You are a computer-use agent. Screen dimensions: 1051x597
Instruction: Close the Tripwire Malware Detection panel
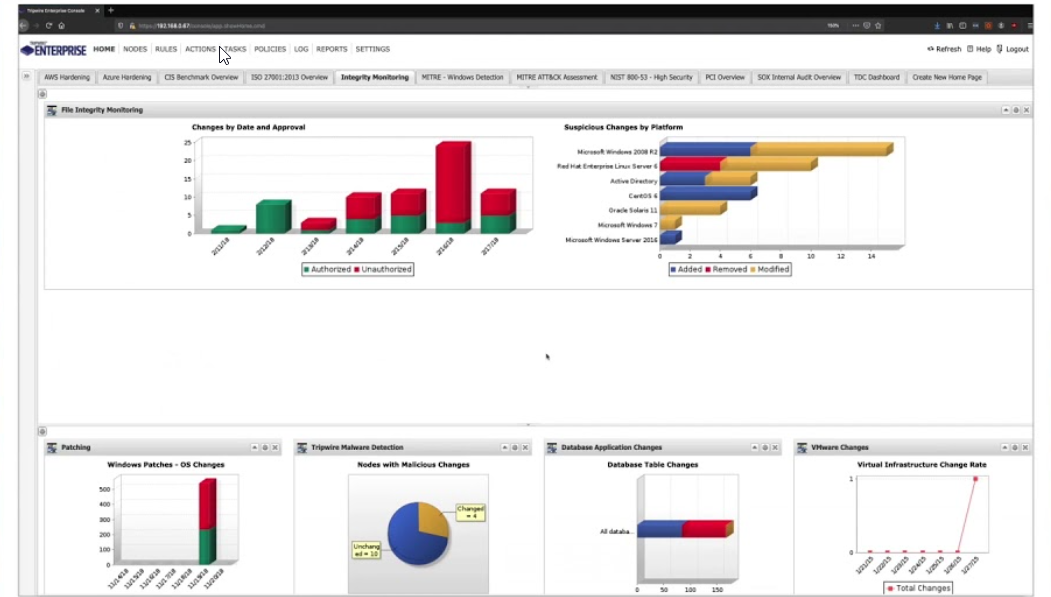point(525,448)
